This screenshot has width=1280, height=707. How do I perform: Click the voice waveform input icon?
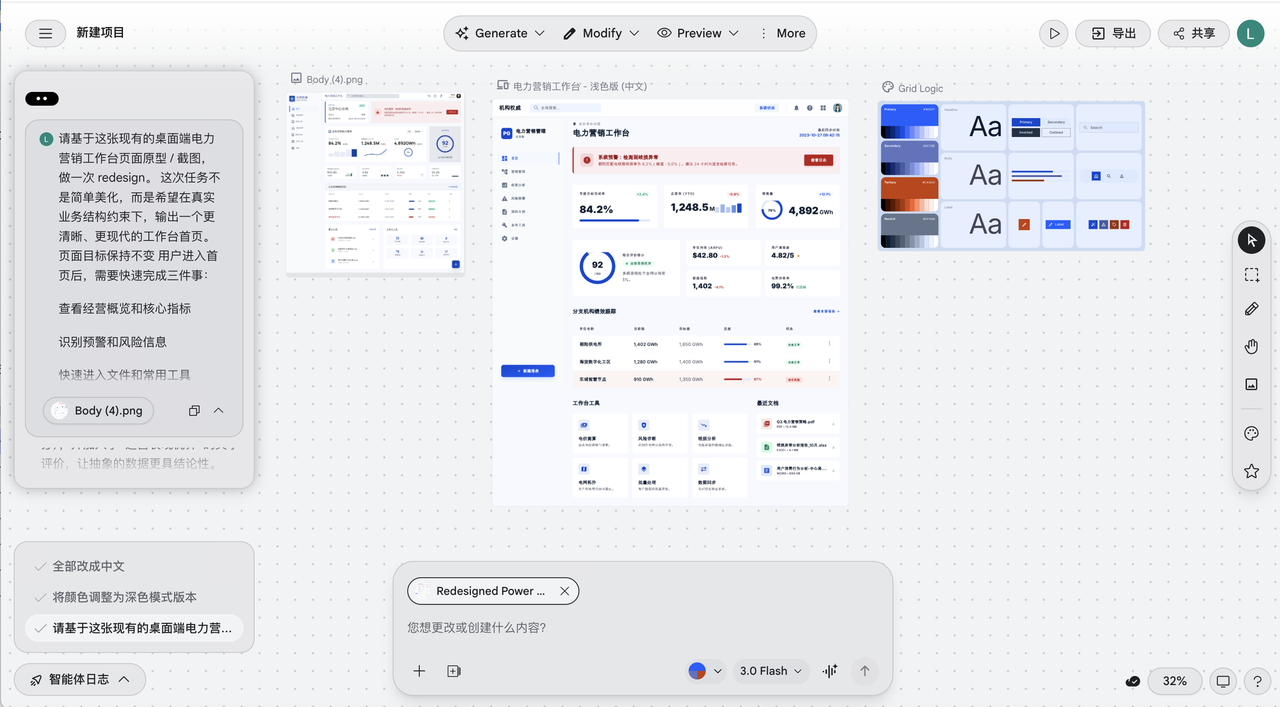pyautogui.click(x=829, y=671)
